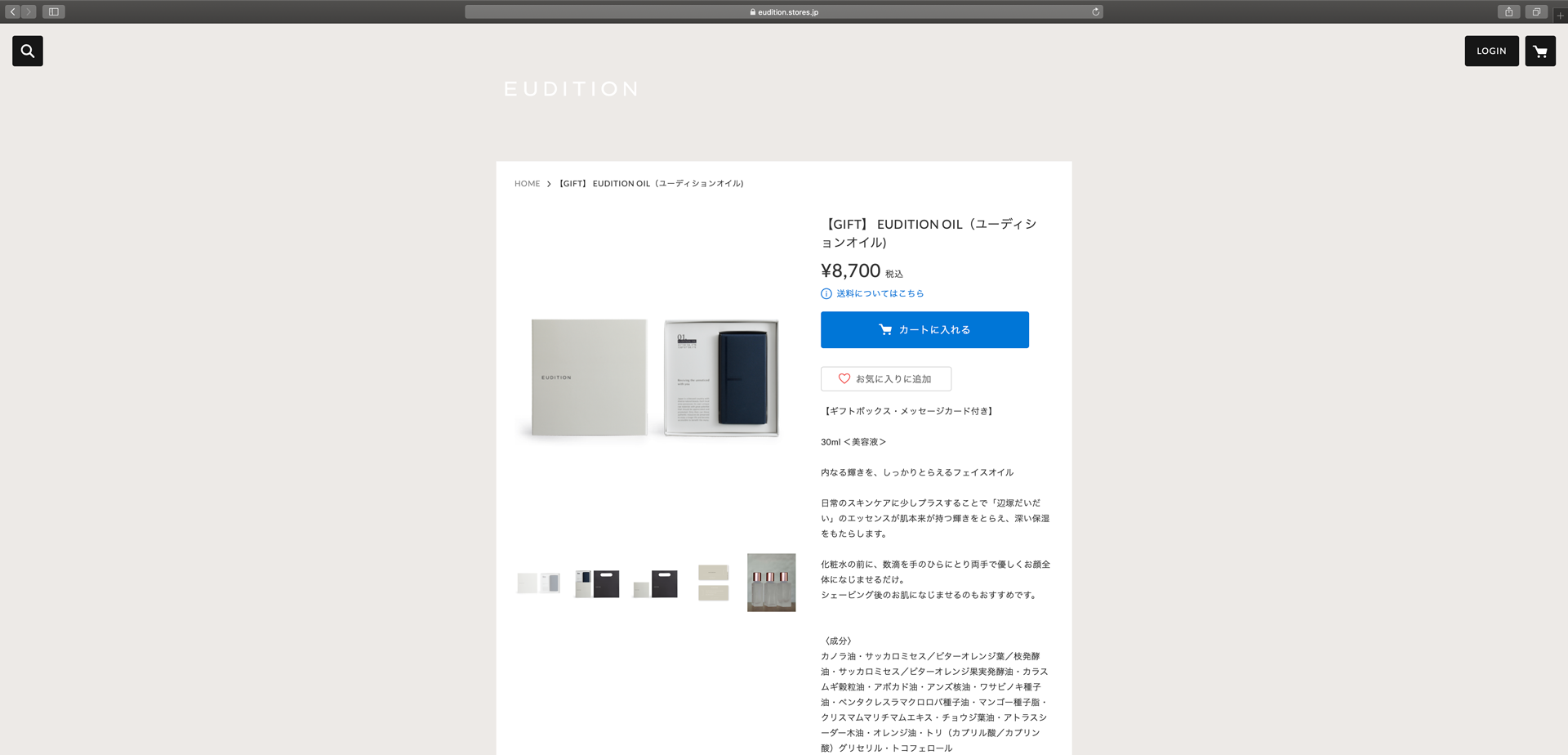This screenshot has height=755, width=1568.
Task: Open the shopping cart icon
Action: 1540,51
